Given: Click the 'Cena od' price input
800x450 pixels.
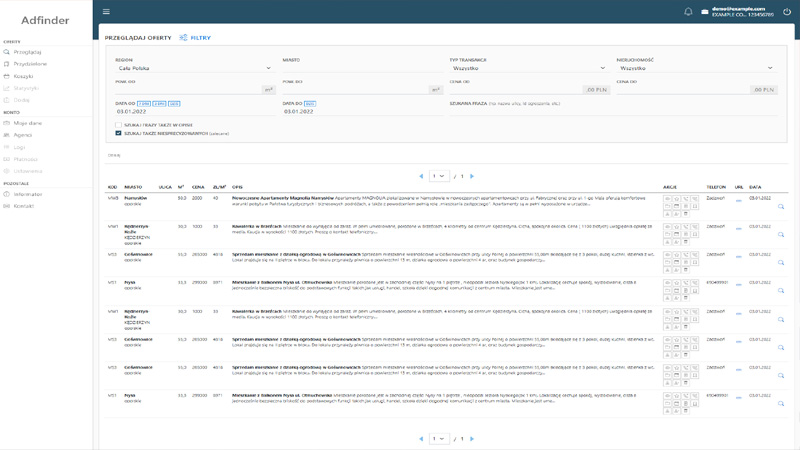Looking at the screenshot, I should click(x=516, y=89).
